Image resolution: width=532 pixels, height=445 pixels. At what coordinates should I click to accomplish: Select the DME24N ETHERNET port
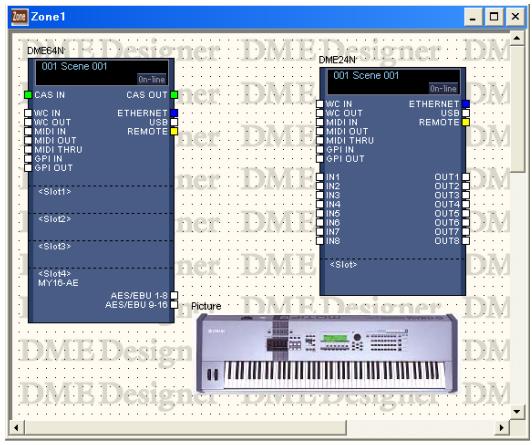coord(466,104)
